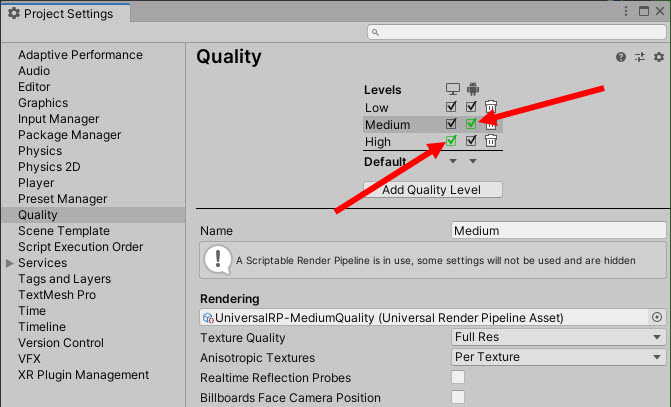Open the Texture Quality dropdown

[558, 337]
